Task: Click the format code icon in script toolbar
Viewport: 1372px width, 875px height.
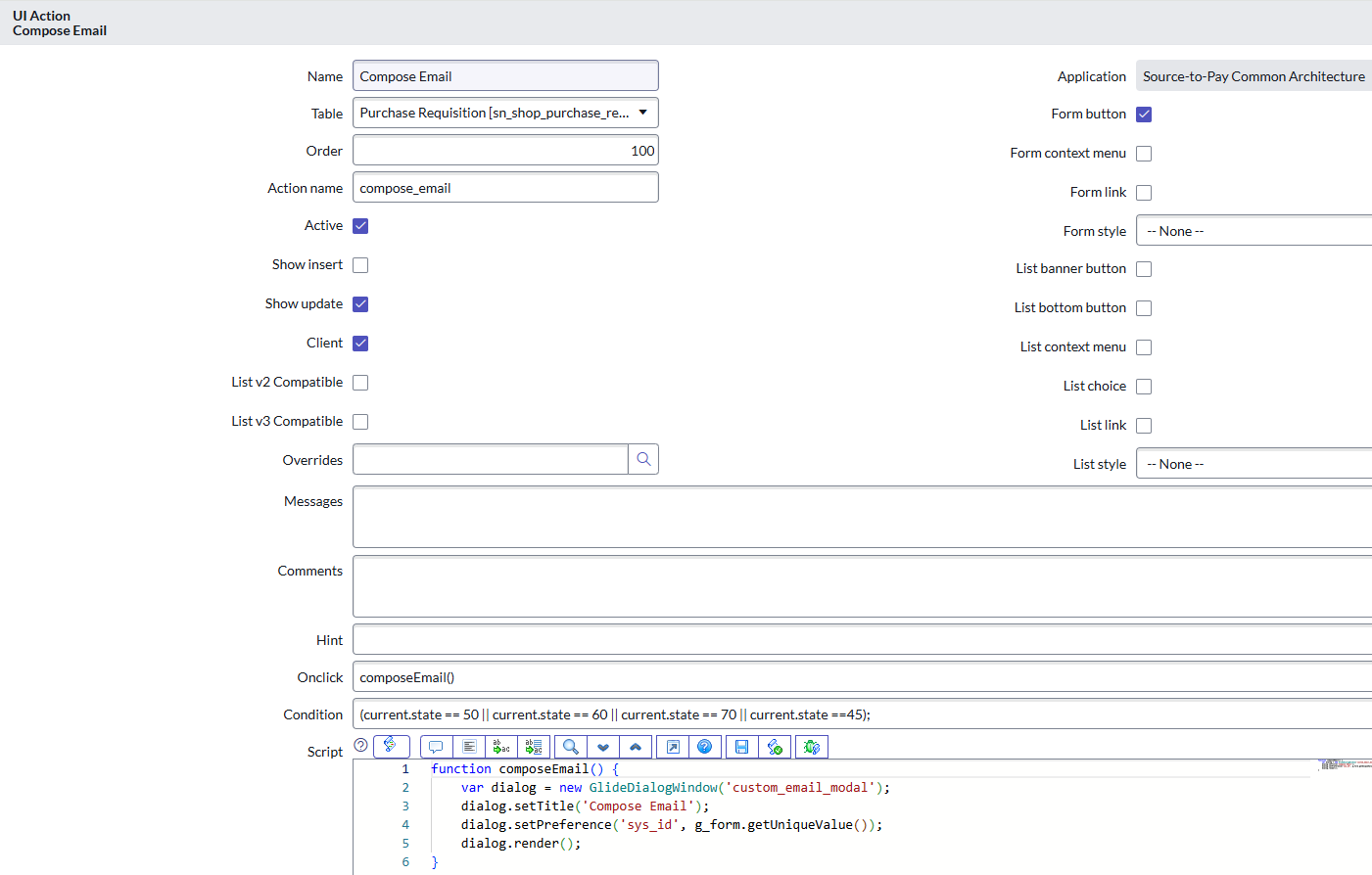Action: click(469, 747)
